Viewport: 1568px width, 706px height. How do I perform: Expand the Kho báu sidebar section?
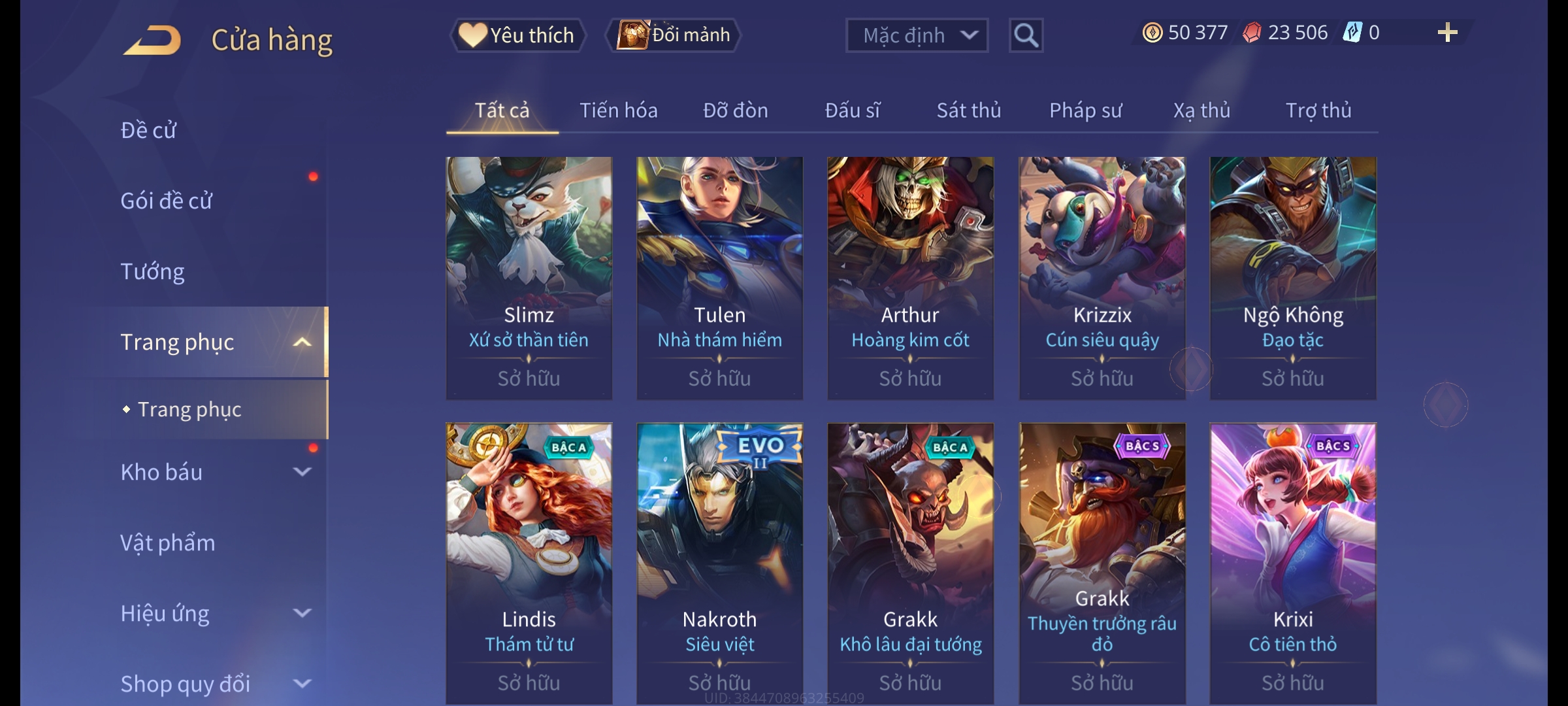point(302,471)
